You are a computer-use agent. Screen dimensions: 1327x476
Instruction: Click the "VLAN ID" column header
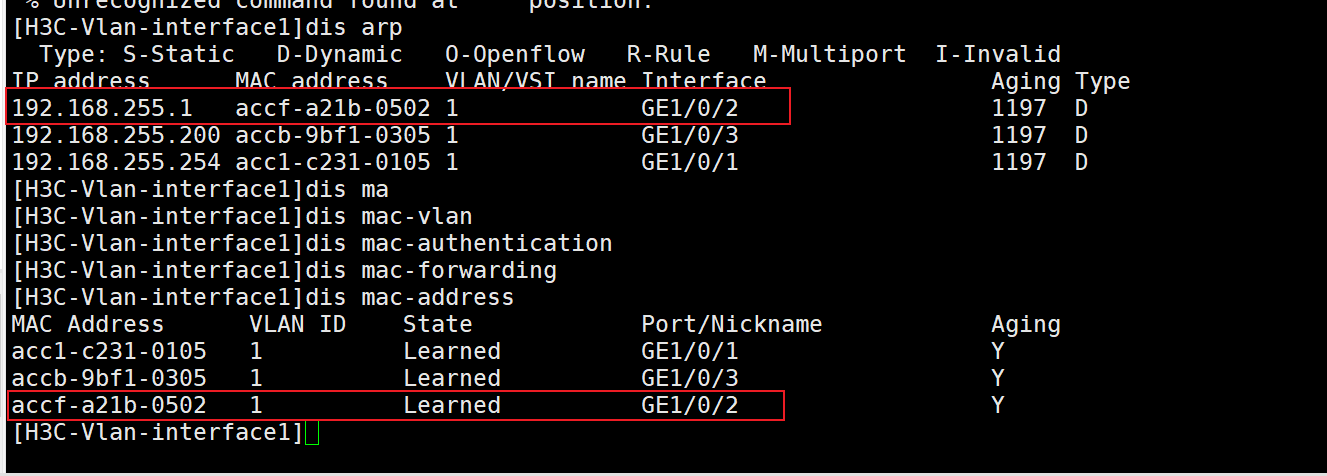click(298, 324)
